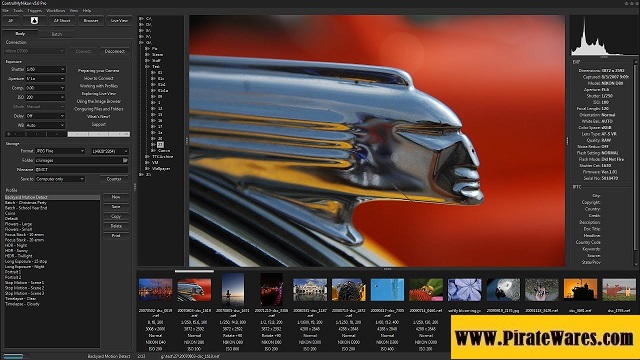Open the How to Connect help link

pos(99,78)
